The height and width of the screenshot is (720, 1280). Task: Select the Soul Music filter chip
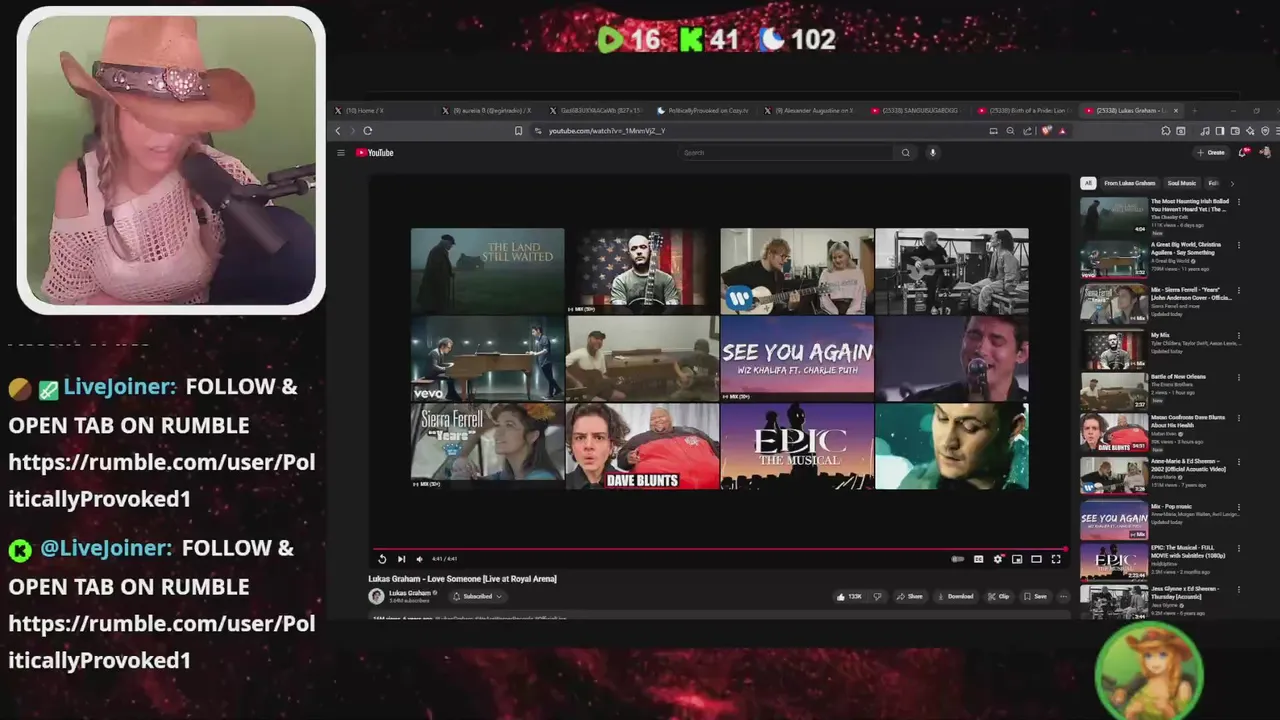pos(1181,183)
